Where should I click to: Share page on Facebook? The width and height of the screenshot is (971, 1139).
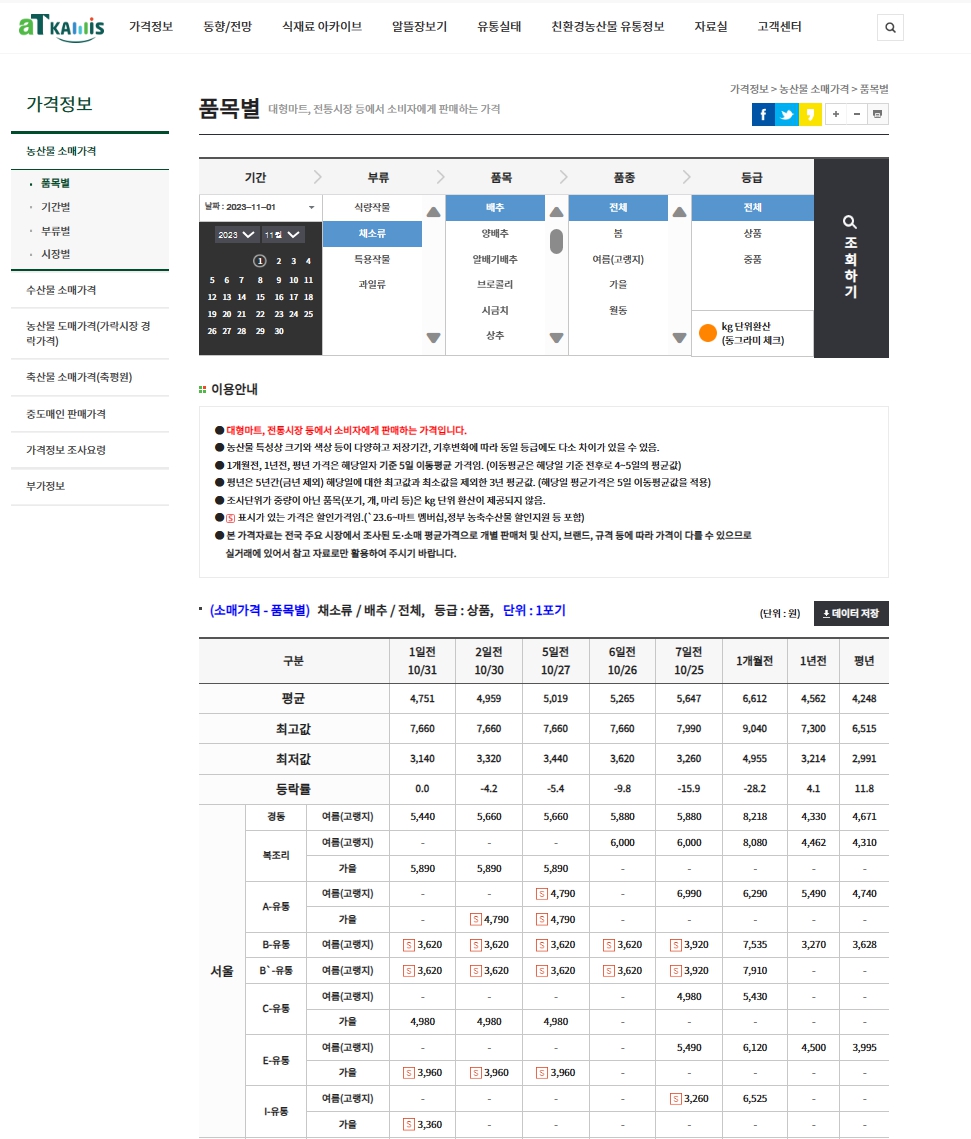(x=763, y=114)
